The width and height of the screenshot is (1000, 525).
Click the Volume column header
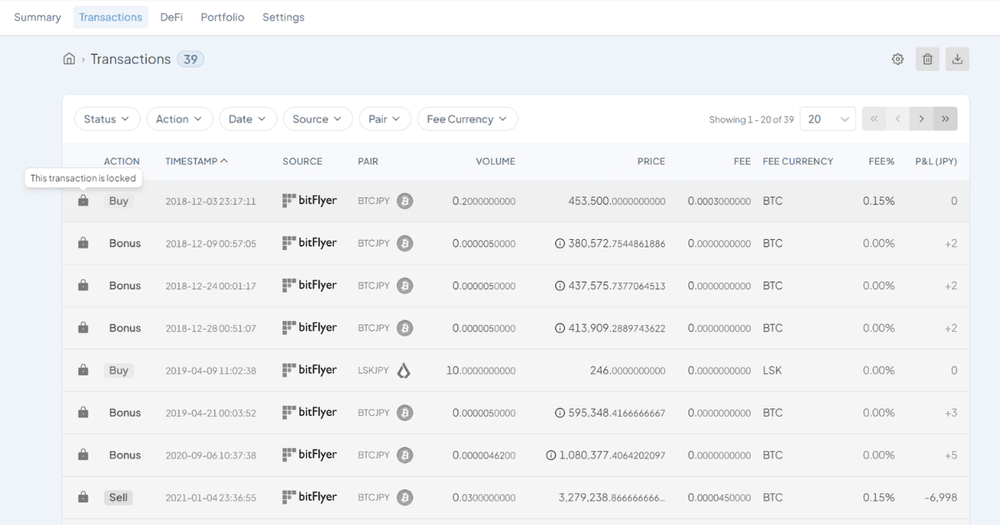tap(495, 161)
